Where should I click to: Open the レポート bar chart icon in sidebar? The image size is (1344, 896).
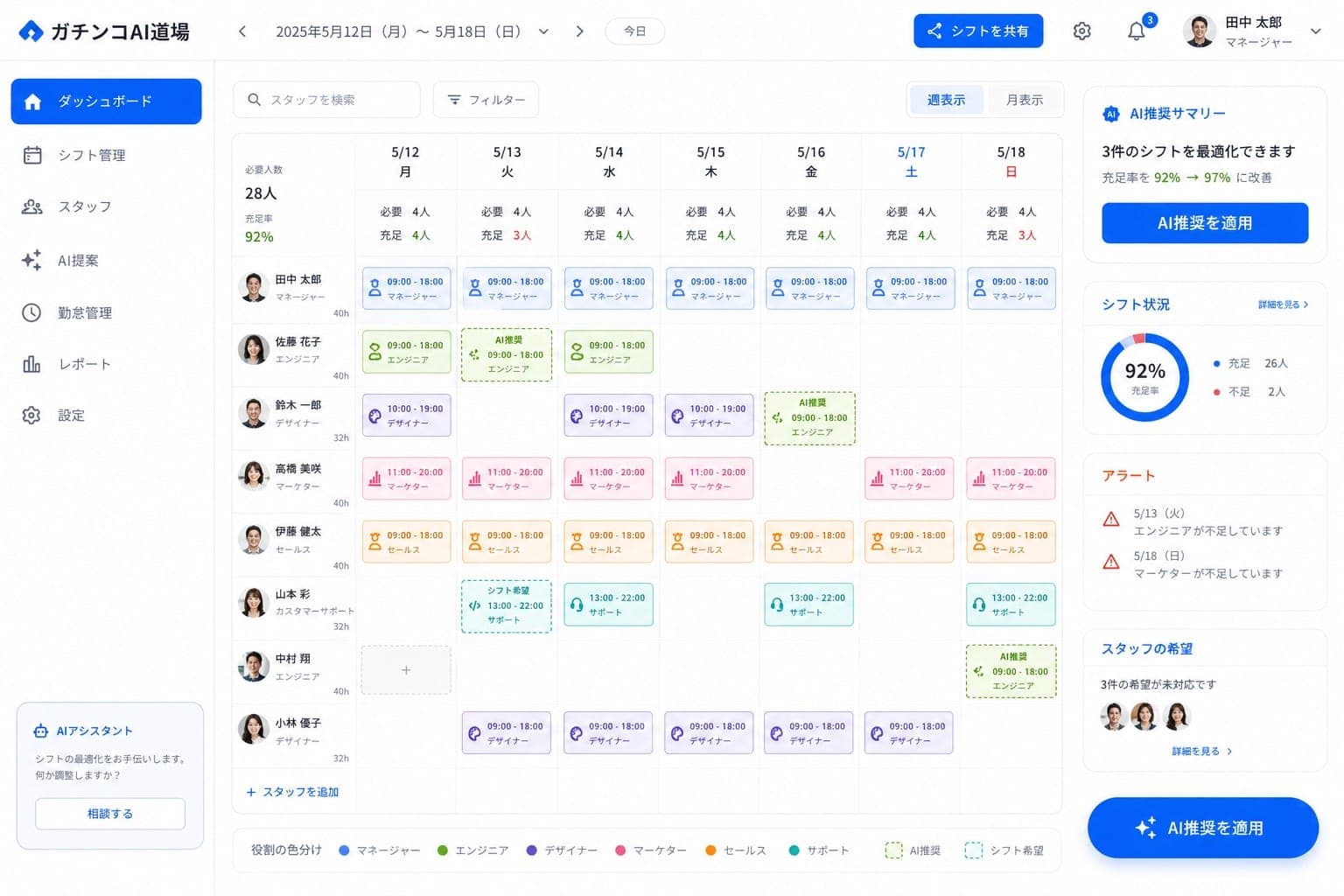[32, 364]
